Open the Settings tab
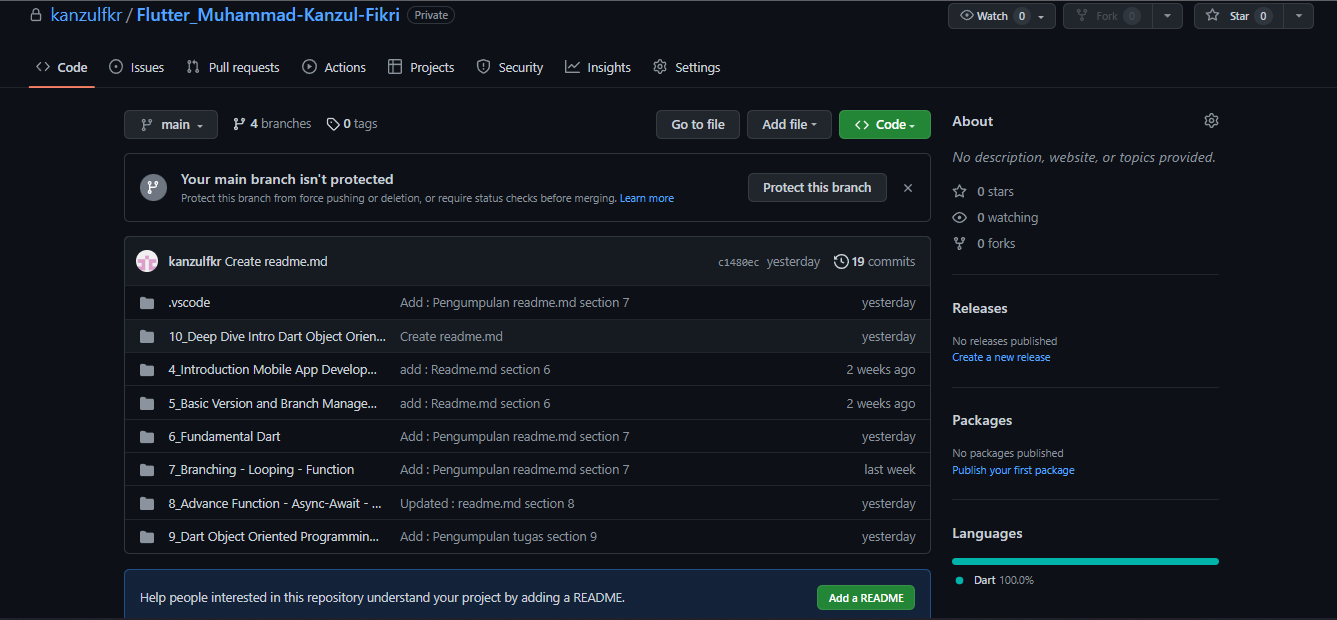The image size is (1337, 620). tap(687, 67)
